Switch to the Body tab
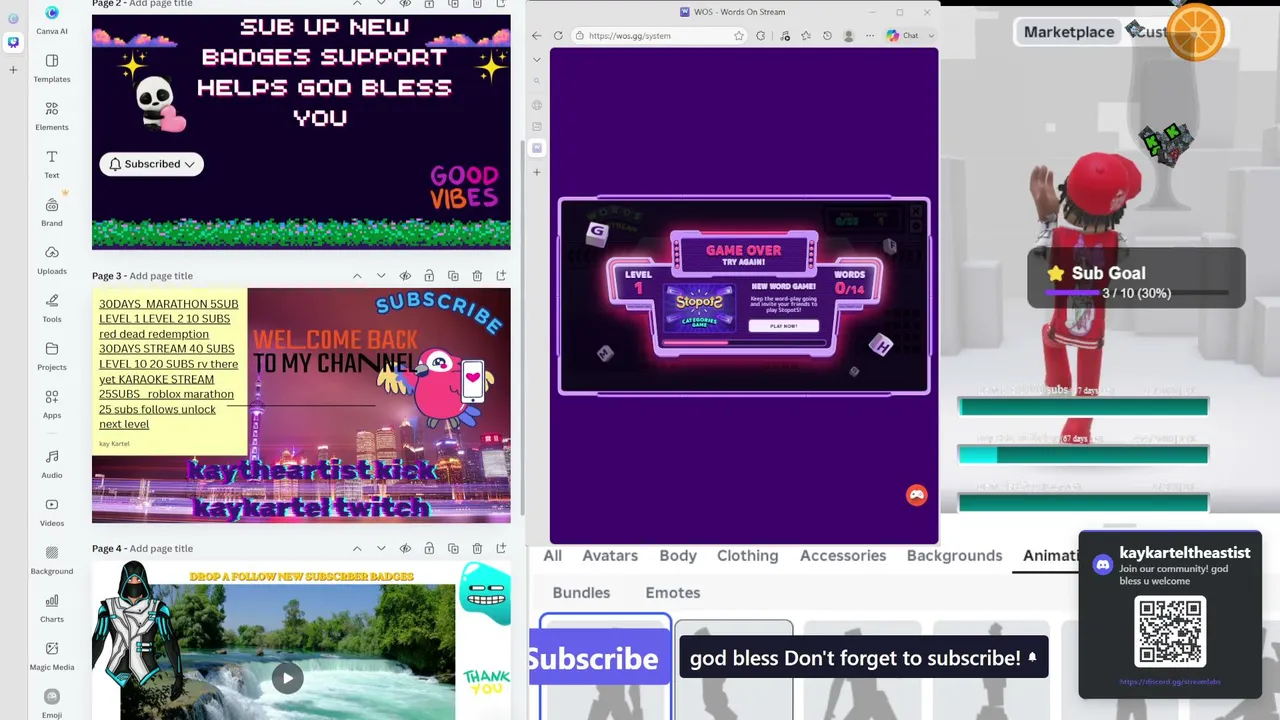 [x=678, y=556]
